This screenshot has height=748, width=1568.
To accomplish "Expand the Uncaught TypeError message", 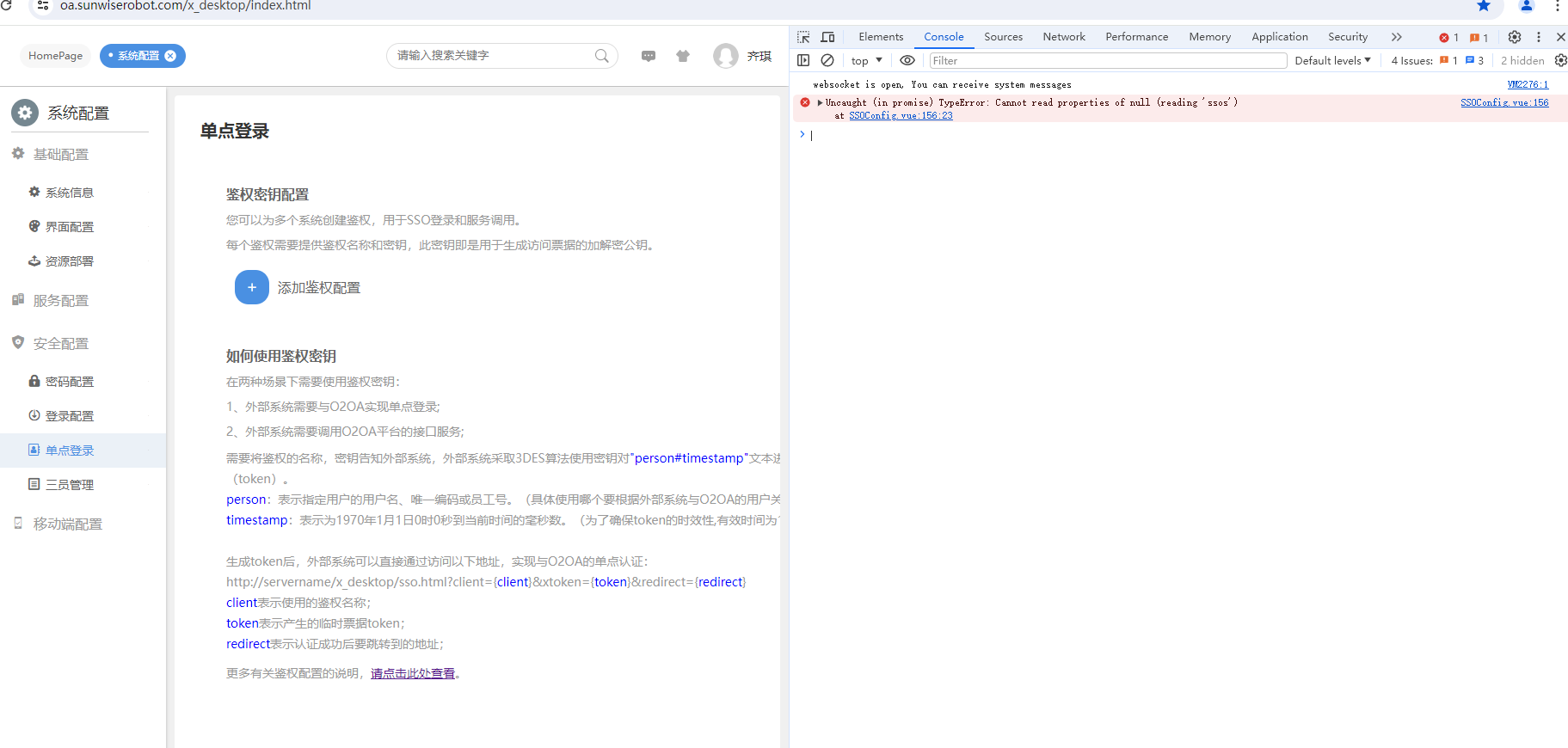I will [x=820, y=102].
